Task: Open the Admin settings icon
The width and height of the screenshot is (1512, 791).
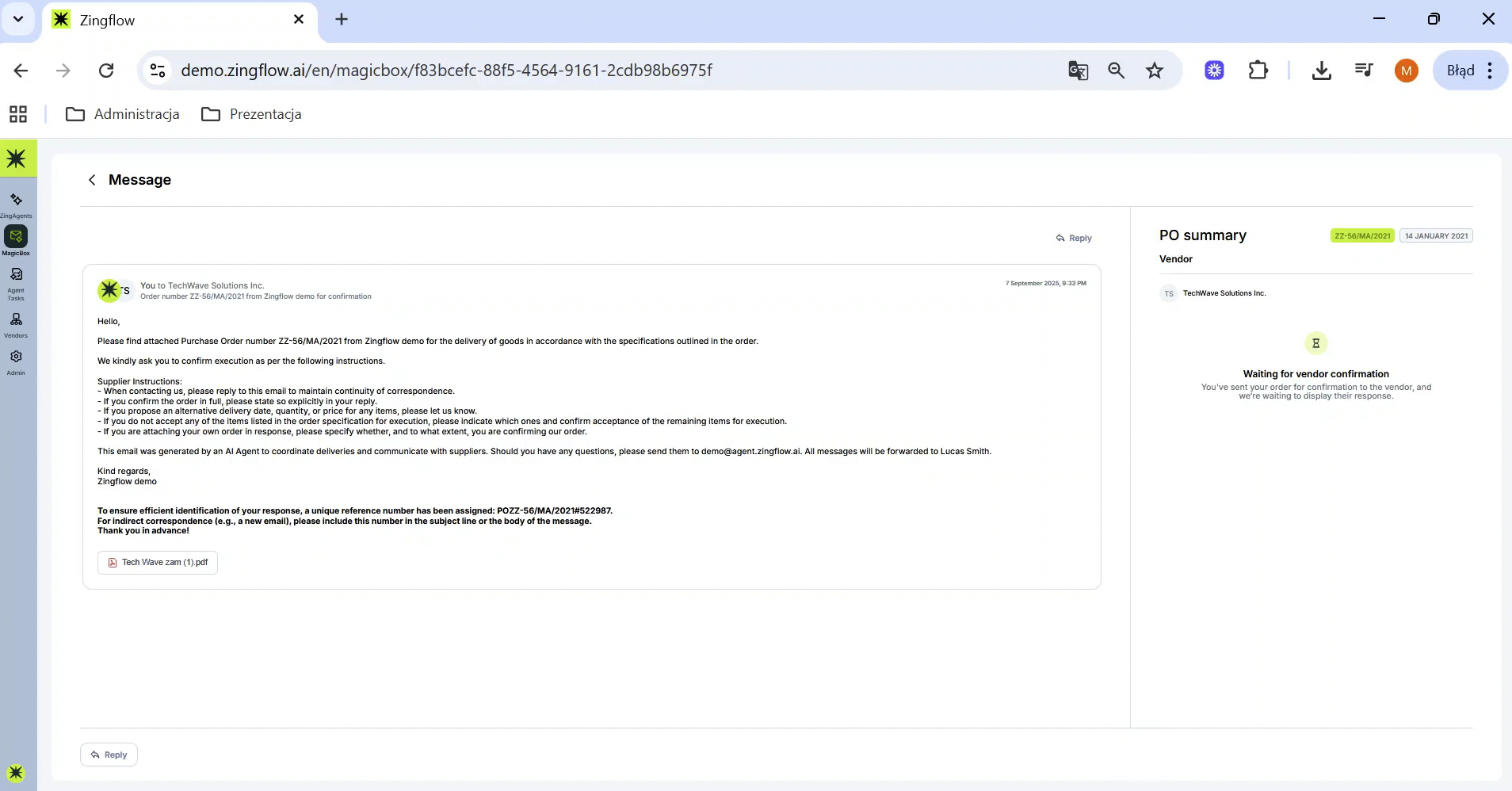Action: tap(16, 361)
